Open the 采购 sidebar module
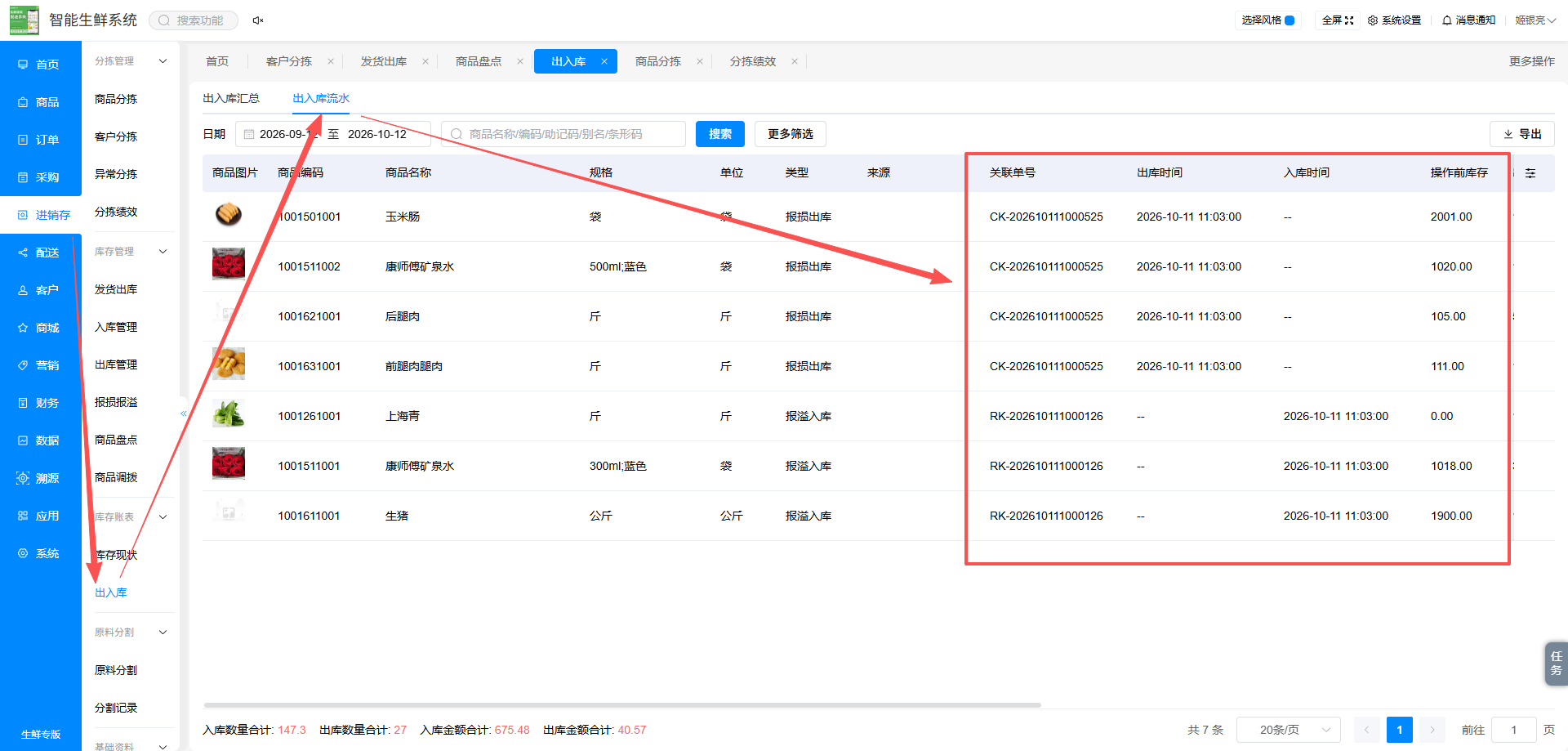 41,177
